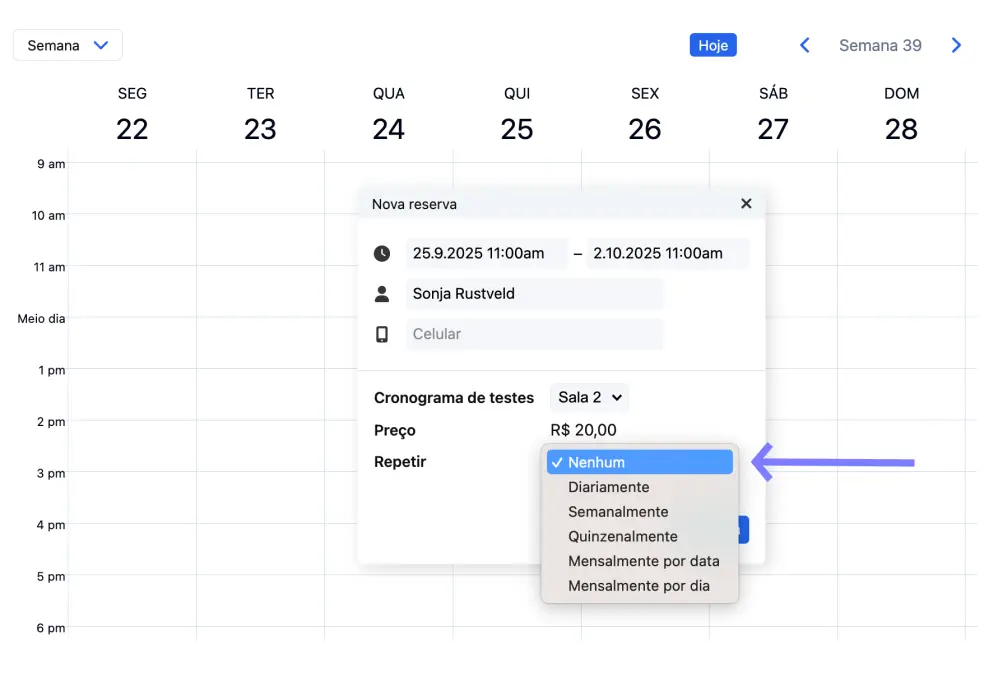Click the person icon next to the name field

(x=382, y=294)
